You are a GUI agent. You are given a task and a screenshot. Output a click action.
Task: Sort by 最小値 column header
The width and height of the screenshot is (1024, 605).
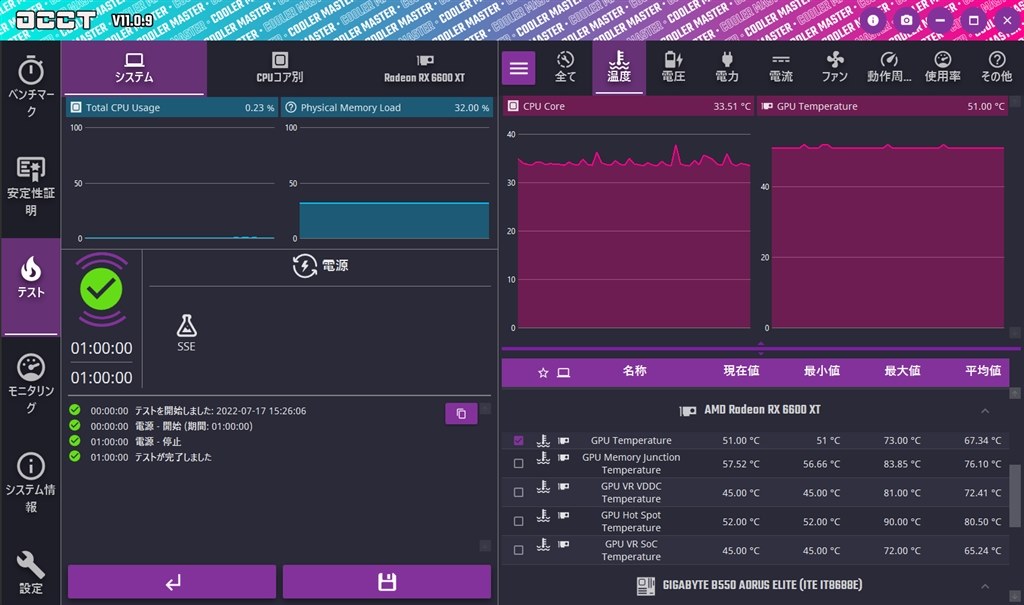point(822,371)
